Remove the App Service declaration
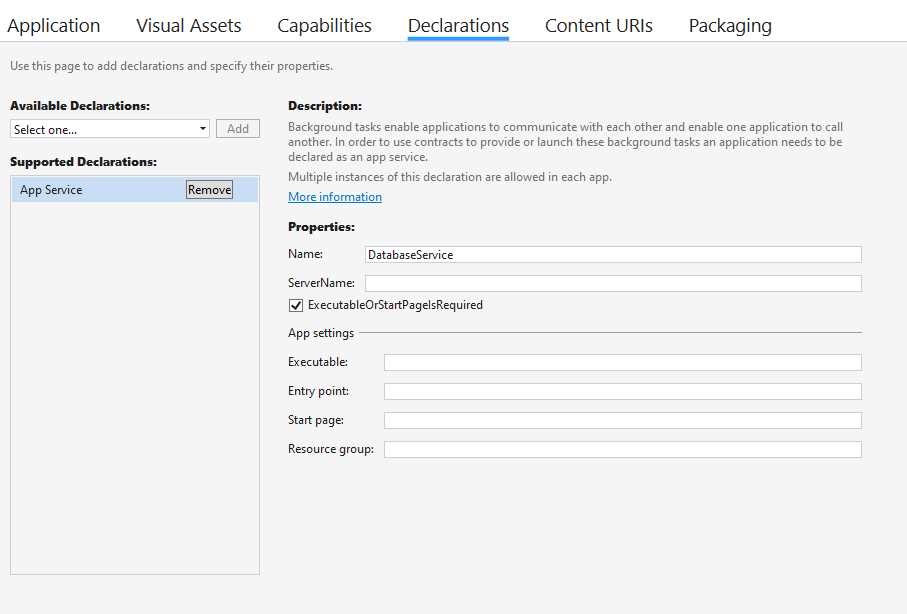This screenshot has width=907, height=614. tap(208, 189)
